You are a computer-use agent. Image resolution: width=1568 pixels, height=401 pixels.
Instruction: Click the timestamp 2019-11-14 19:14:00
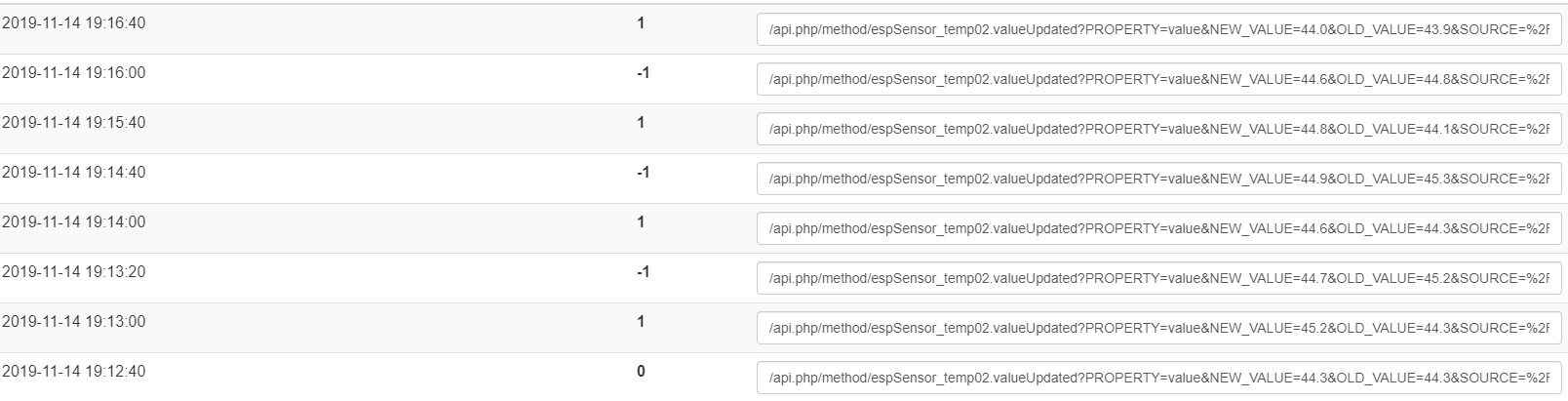point(74,221)
